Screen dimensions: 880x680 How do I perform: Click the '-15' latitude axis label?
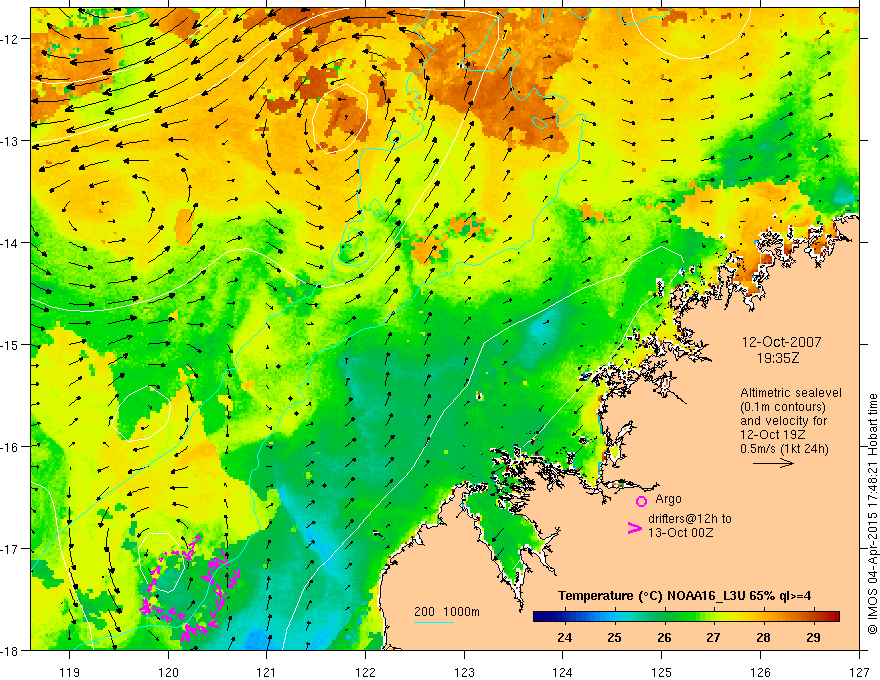point(10,344)
